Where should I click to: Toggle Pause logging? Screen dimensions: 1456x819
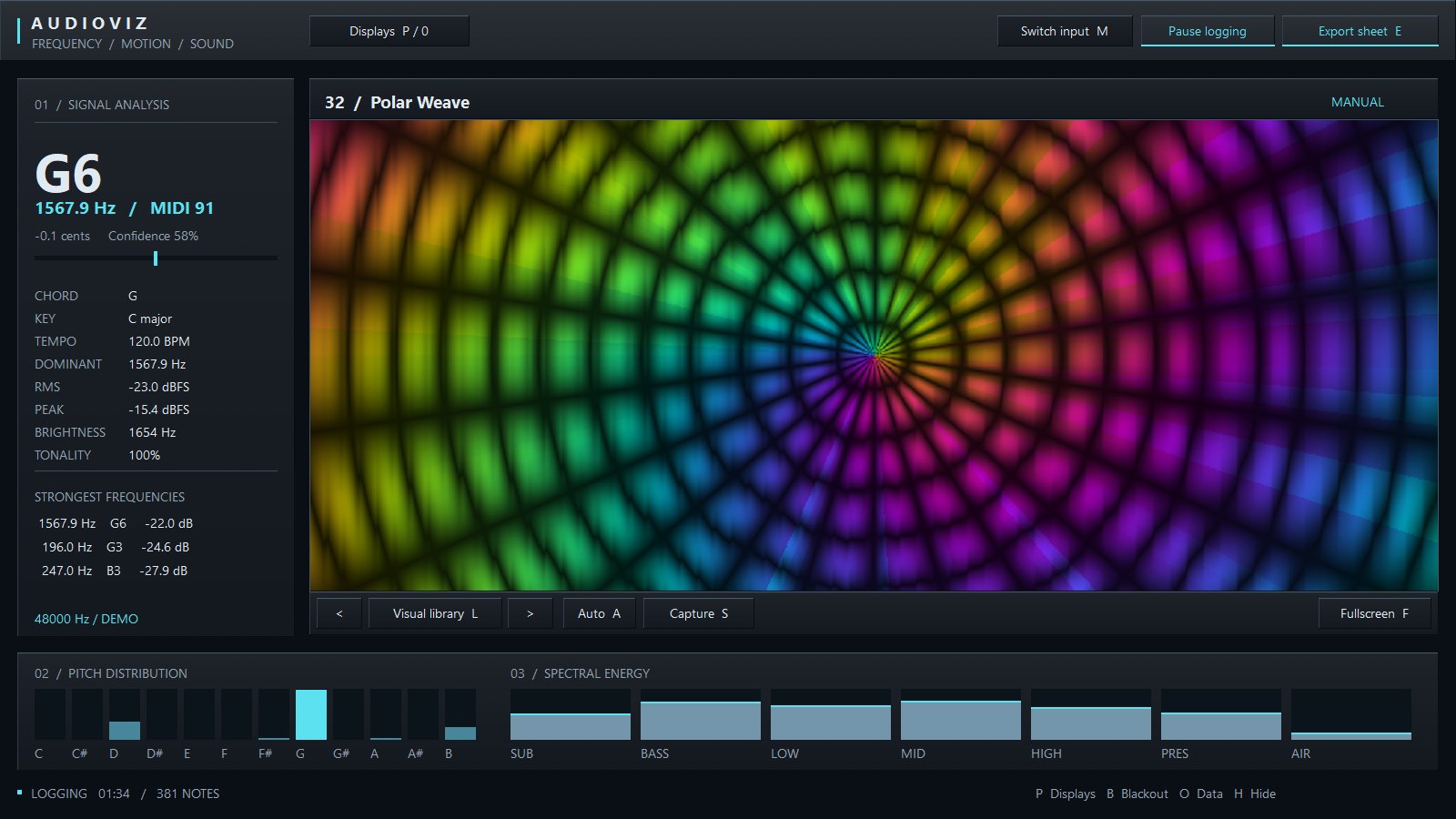pos(1208,31)
